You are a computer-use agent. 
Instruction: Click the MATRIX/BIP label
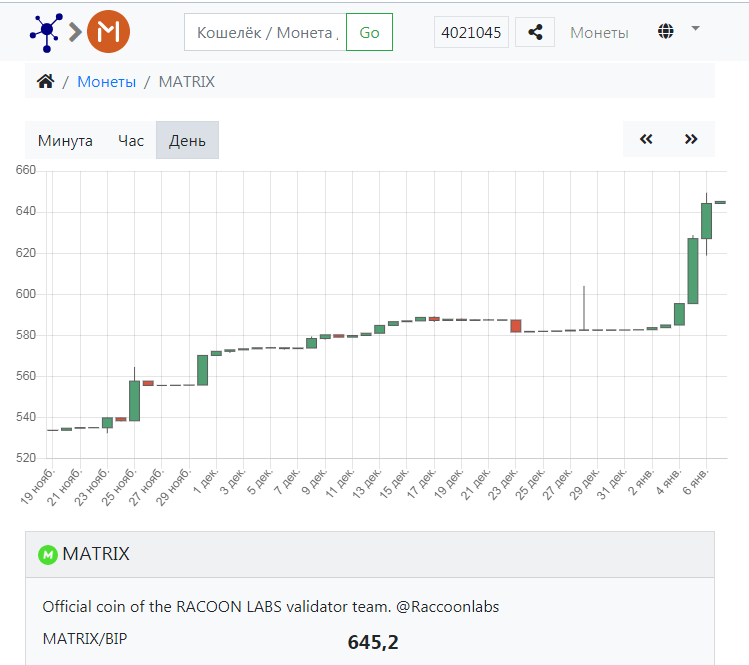[x=85, y=639]
